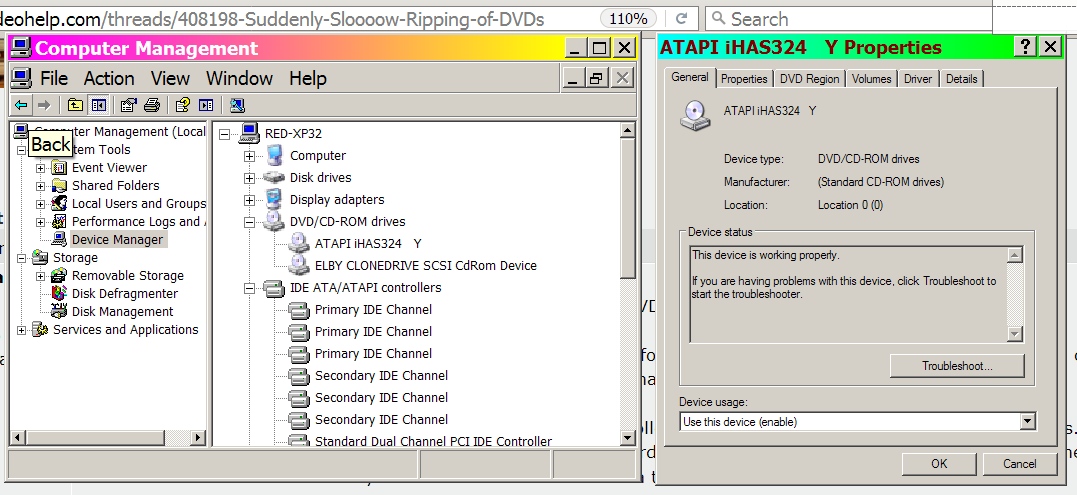Click the Event Viewer tree icon
Image resolution: width=1077 pixels, height=495 pixels.
pos(59,168)
